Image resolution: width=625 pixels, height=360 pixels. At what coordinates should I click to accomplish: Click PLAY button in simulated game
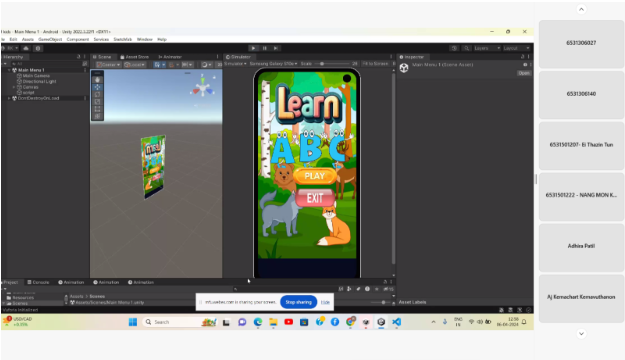[315, 176]
